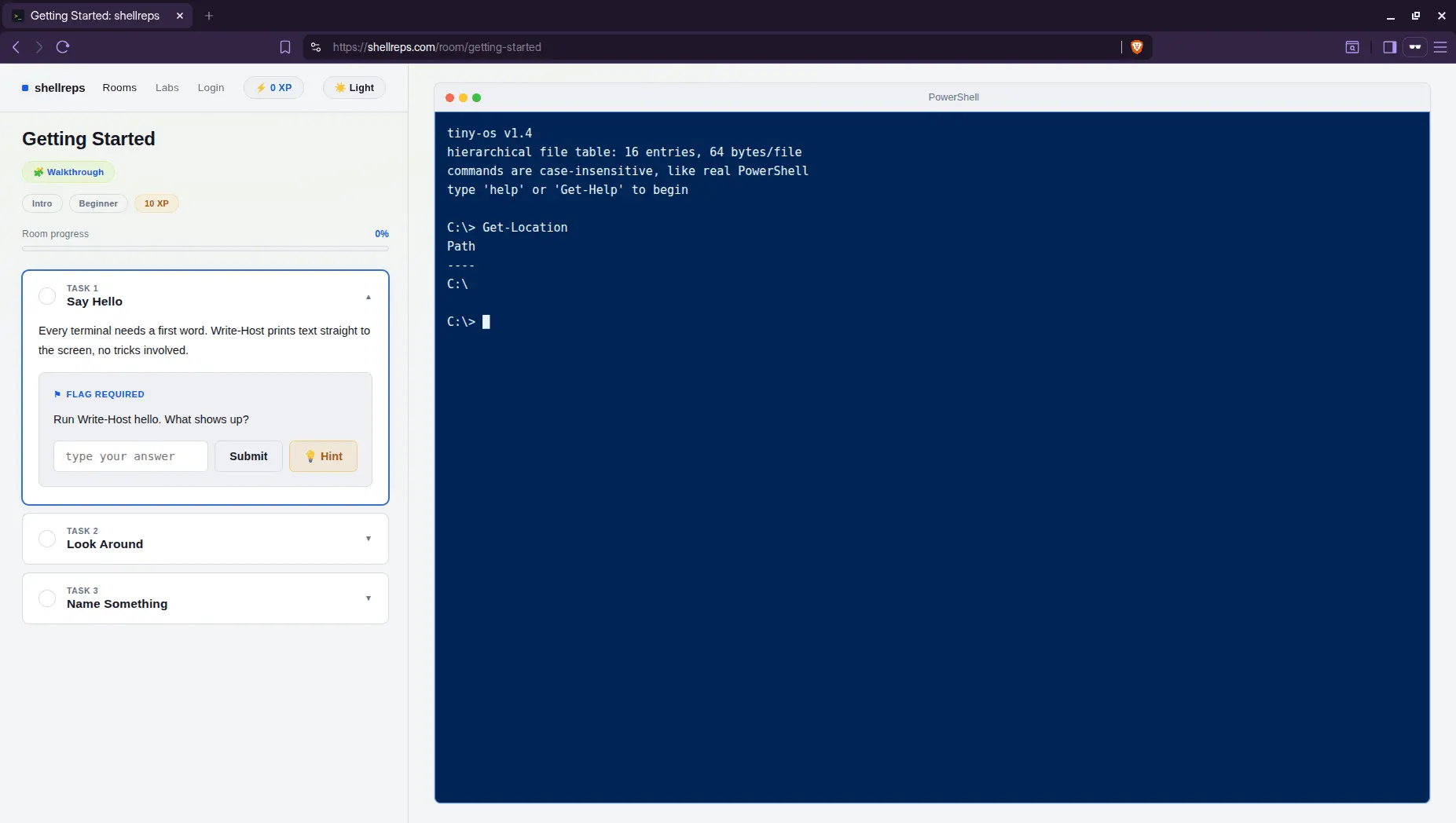1456x823 pixels.
Task: Close the Getting Started tab
Action: click(179, 16)
